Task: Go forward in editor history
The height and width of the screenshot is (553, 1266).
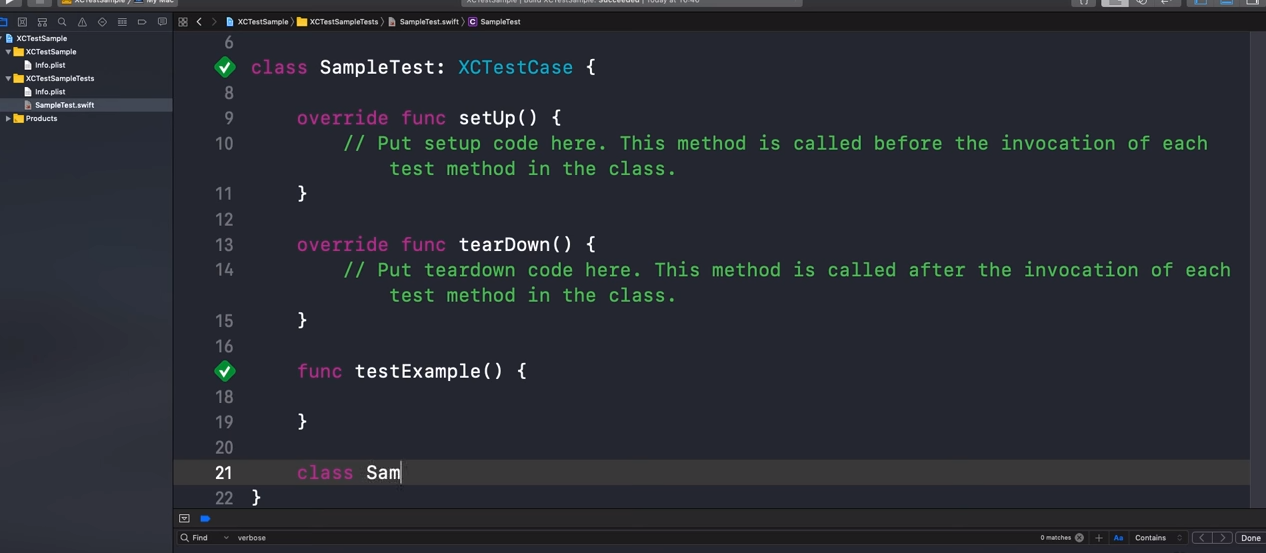Action: pyautogui.click(x=213, y=21)
